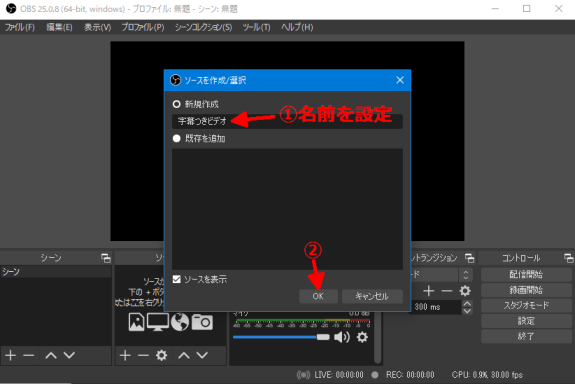Move scene up with up arrow
The image size is (575, 384).
tap(51, 355)
